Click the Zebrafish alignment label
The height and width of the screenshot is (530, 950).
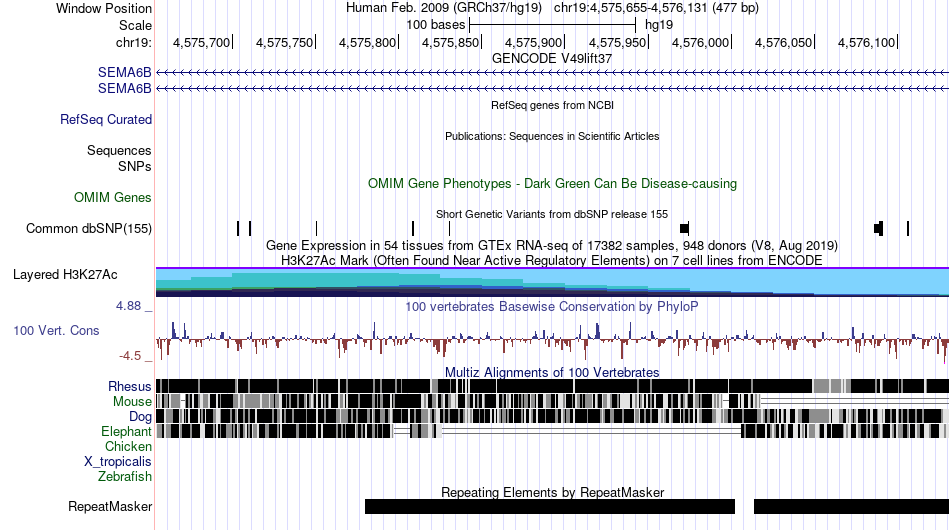click(124, 477)
